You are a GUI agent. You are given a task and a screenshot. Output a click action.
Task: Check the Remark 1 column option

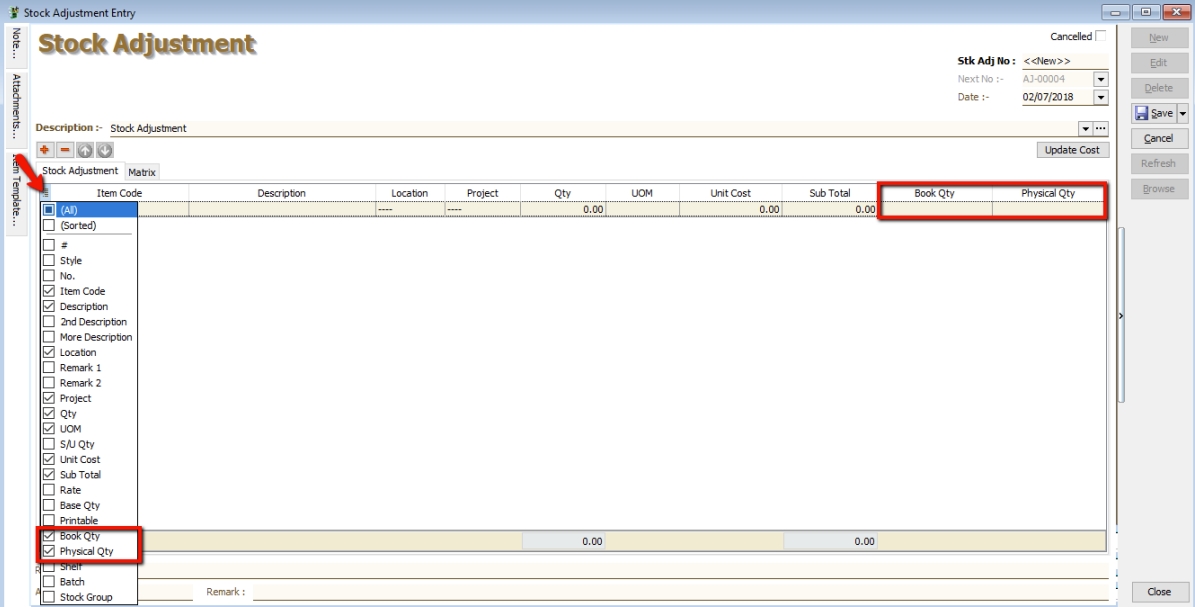[x=48, y=367]
